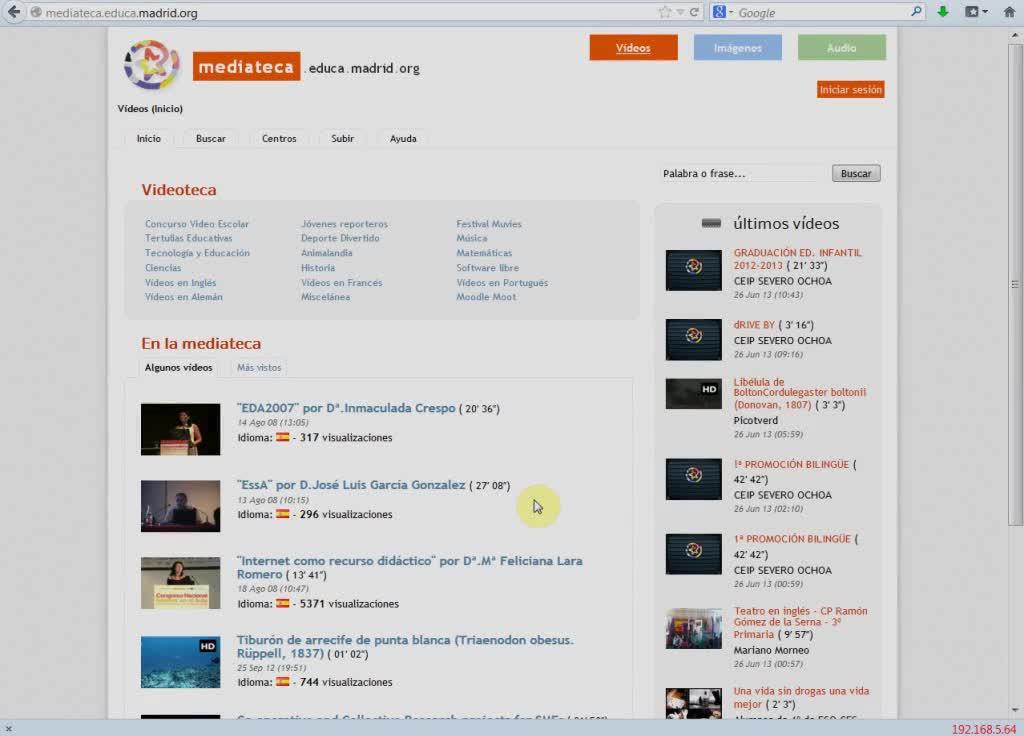1024x736 pixels.
Task: Open Tecnología y Educación category
Action: [197, 253]
